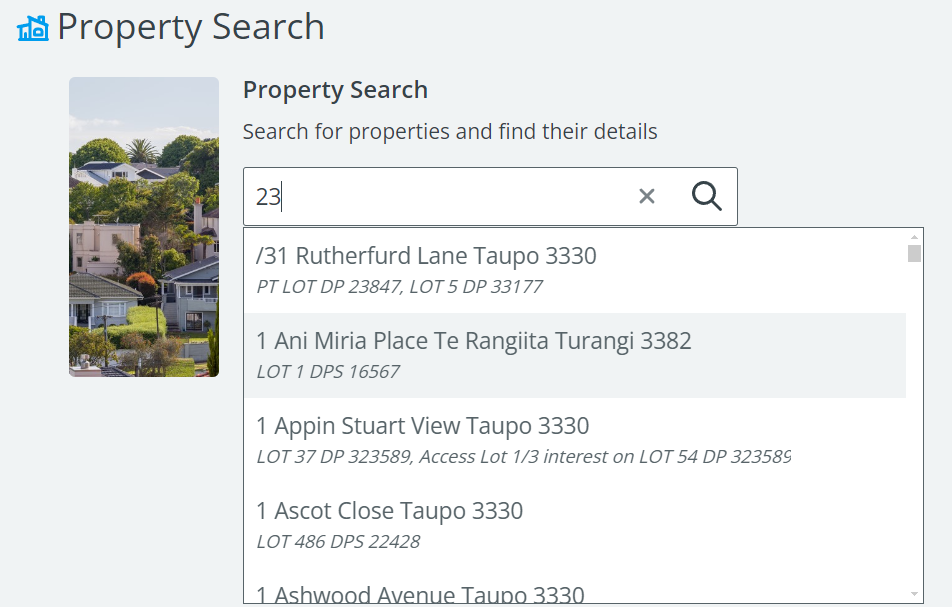Click the neighborhood photo thumbnail on the left
The image size is (952, 607).
[143, 227]
